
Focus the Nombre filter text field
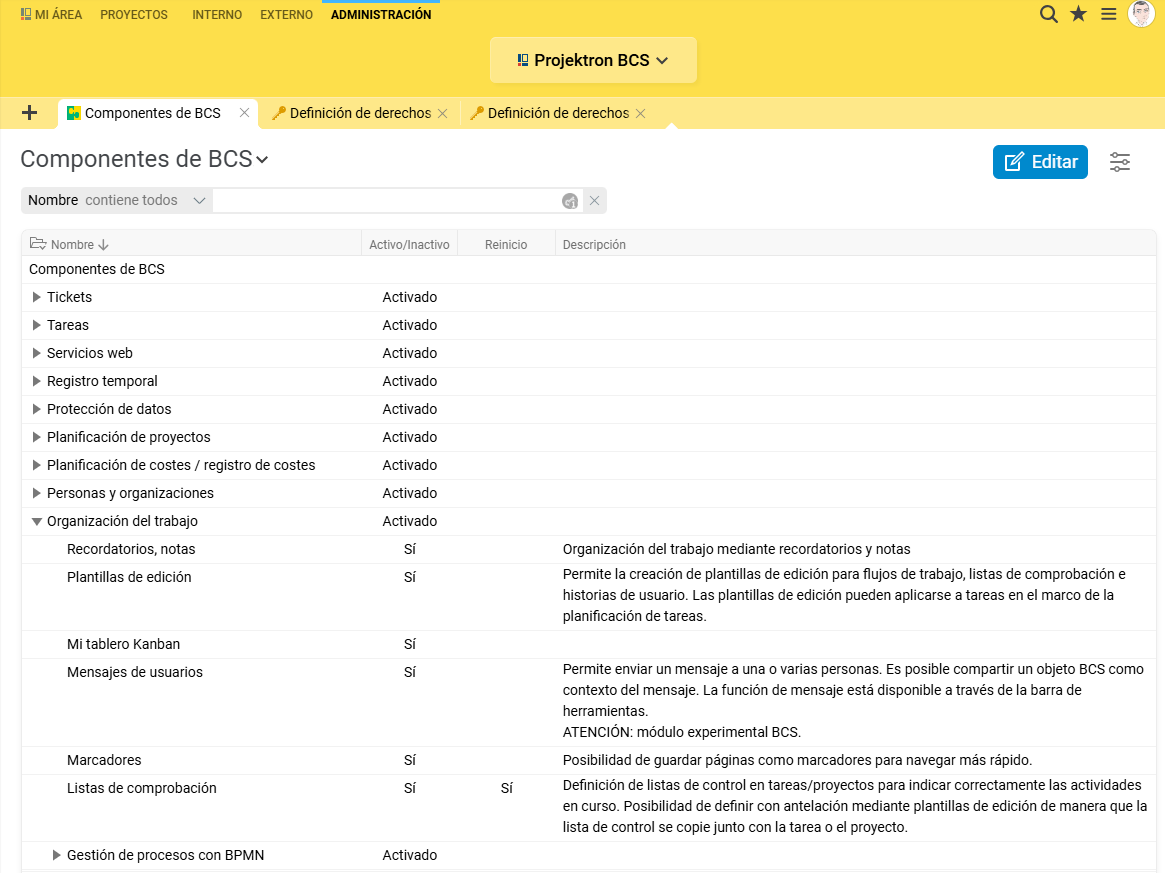tap(386, 201)
